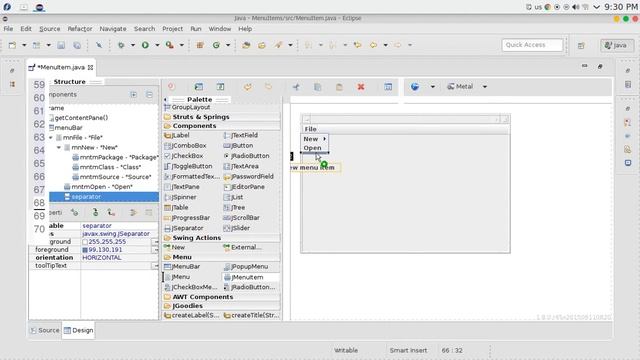Collapse the mnFile tree node
Viewport: 640px width, 360px height.
(x=51, y=138)
